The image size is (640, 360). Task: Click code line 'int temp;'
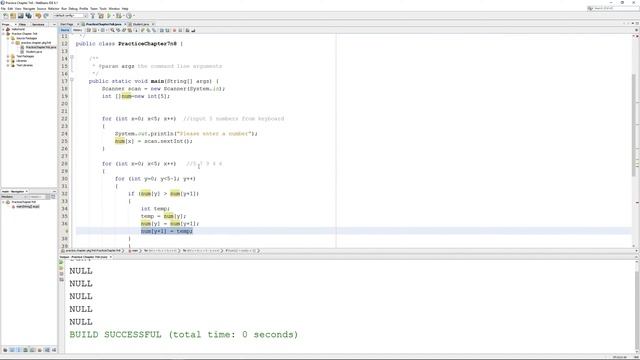(155, 209)
